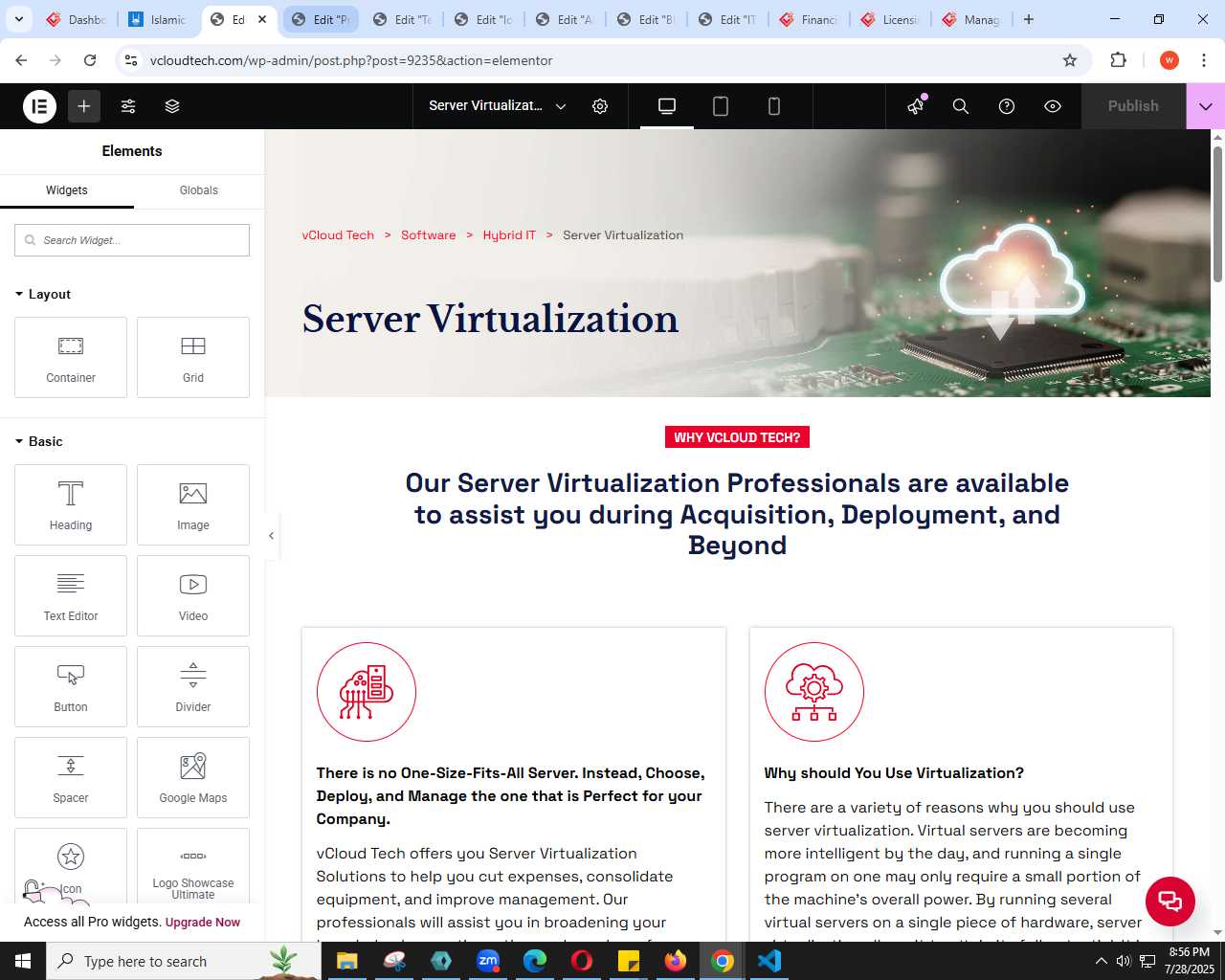Image resolution: width=1225 pixels, height=980 pixels.
Task: Open a new browser tab
Action: point(1029,19)
